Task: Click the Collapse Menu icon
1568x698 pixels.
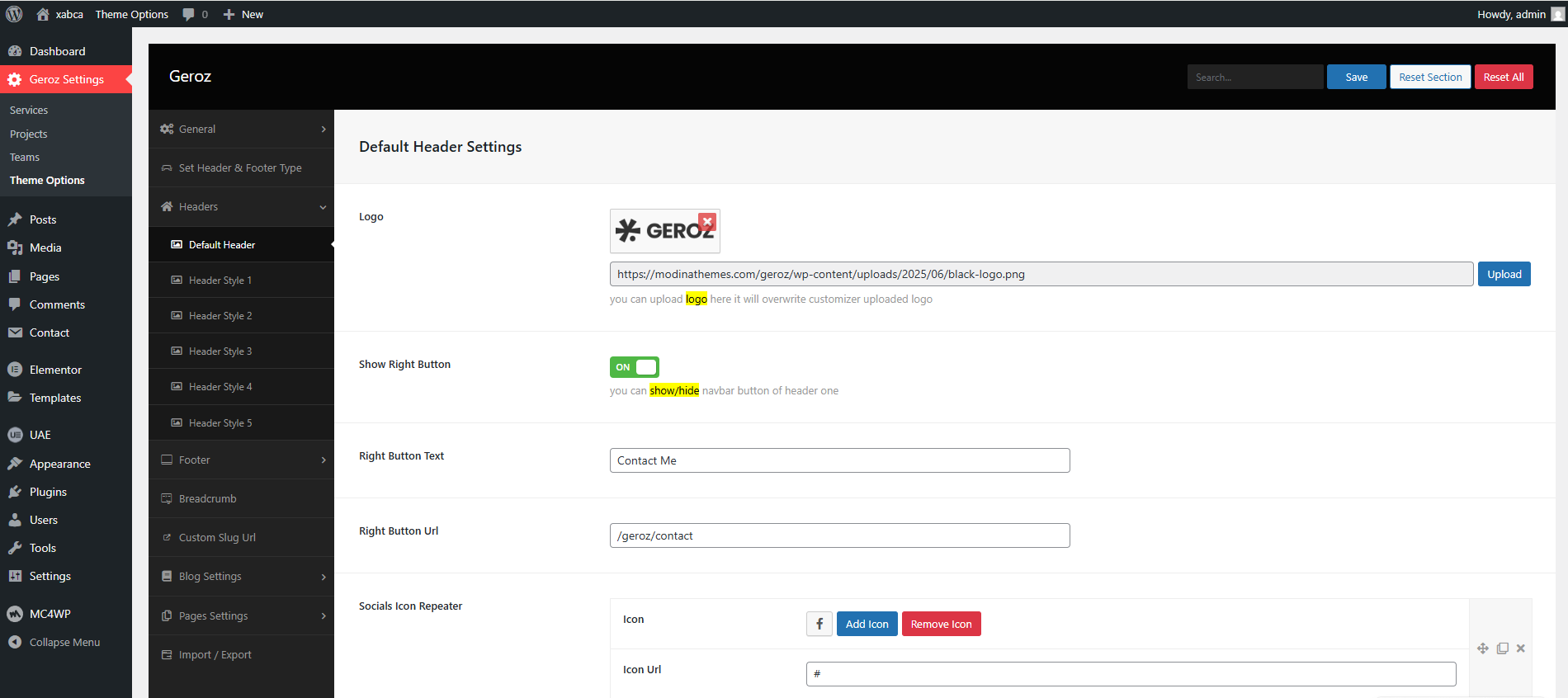Action: [15, 642]
